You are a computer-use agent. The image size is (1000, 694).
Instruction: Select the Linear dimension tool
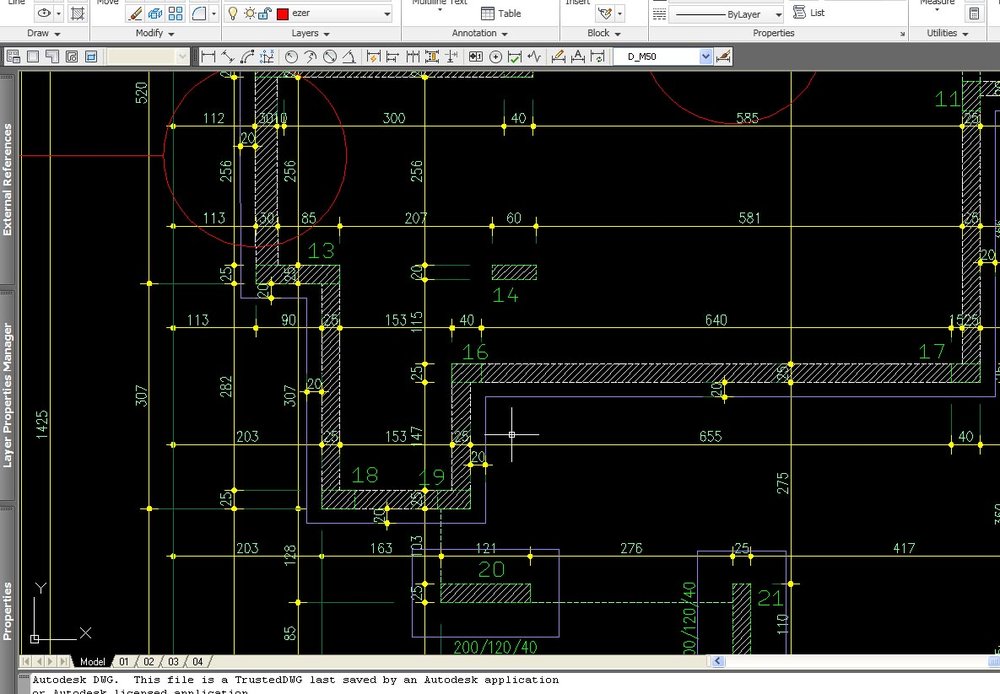click(208, 57)
